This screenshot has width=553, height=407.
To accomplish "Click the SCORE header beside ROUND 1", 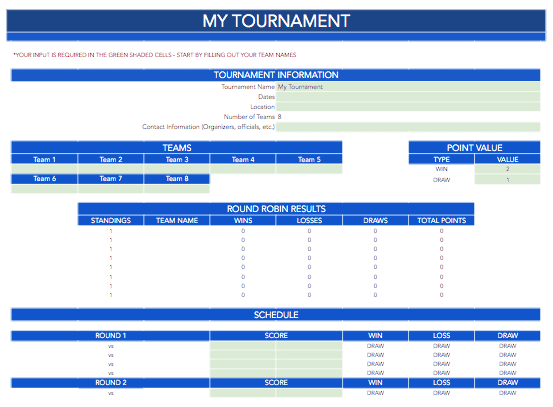I will tap(276, 336).
